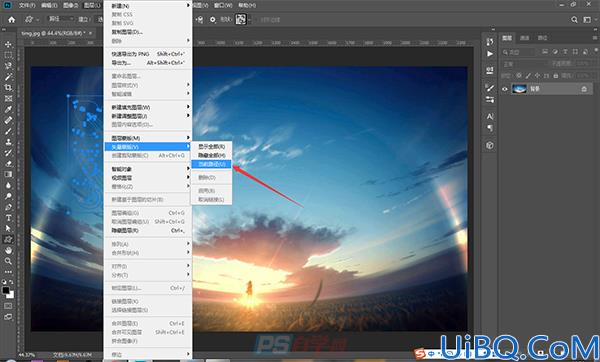This screenshot has width=600, height=362.
Task: Select the Crop tool
Action: pos(8,88)
